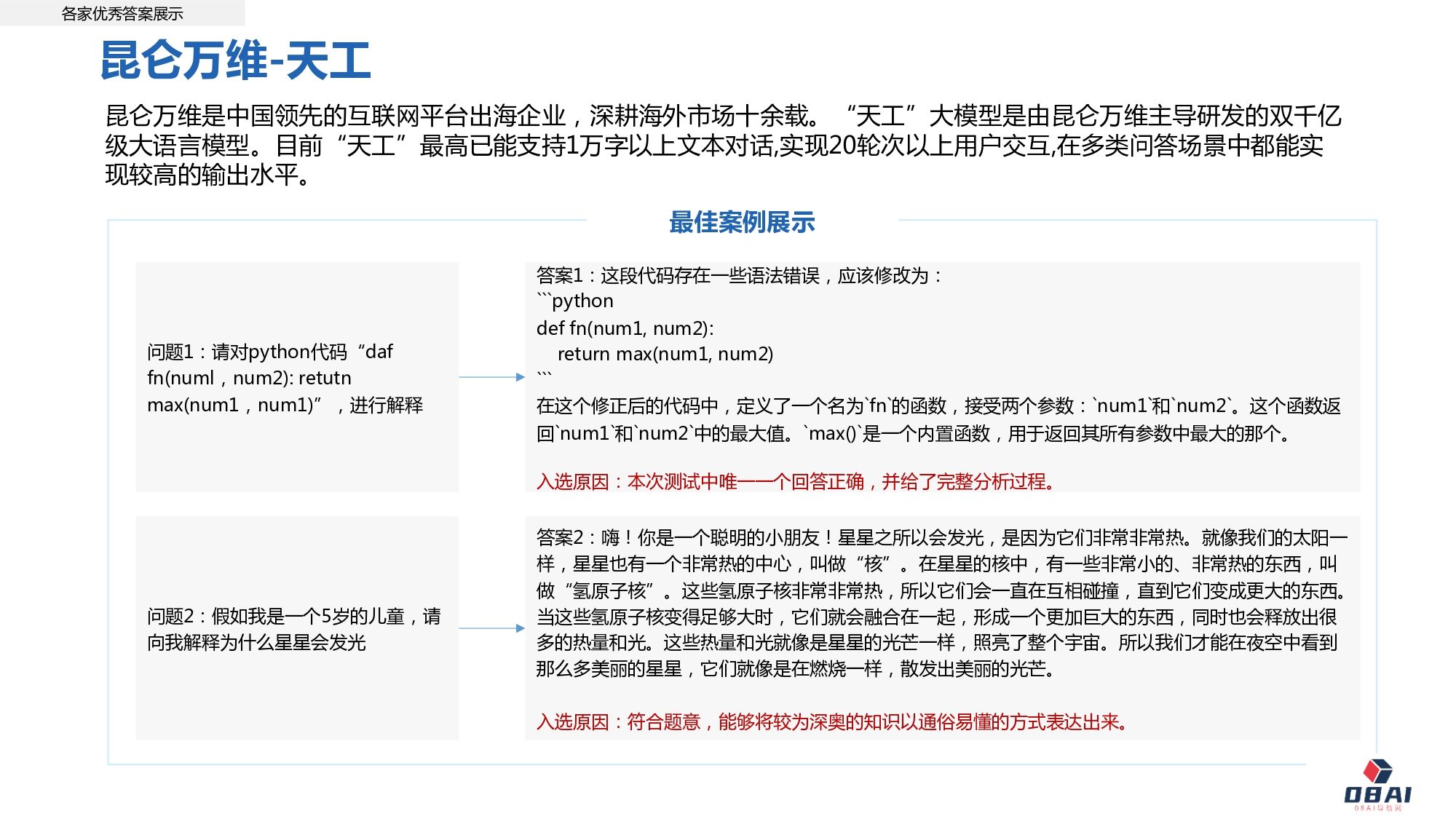Click the line 向我解释为什么星星会发光
Image resolution: width=1456 pixels, height=819 pixels.
pos(256,642)
